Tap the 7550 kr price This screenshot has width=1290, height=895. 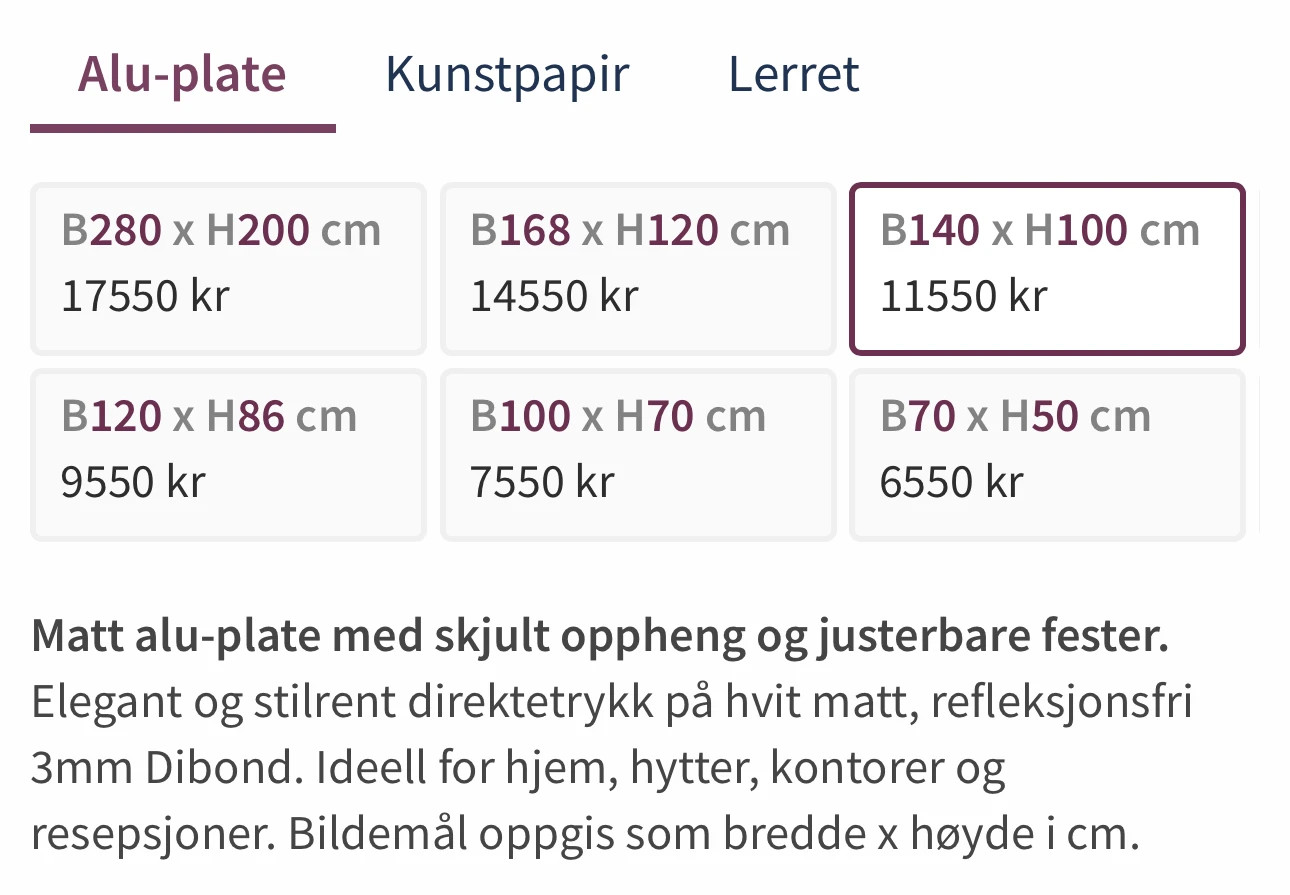coord(542,483)
